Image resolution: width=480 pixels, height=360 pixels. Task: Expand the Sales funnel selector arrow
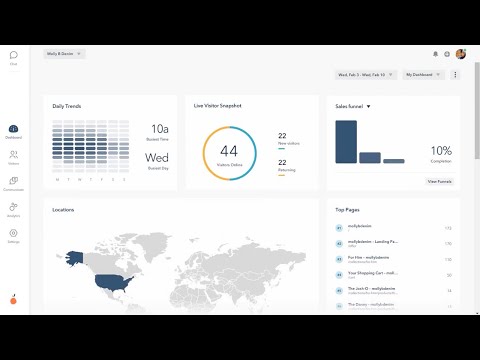[368, 106]
